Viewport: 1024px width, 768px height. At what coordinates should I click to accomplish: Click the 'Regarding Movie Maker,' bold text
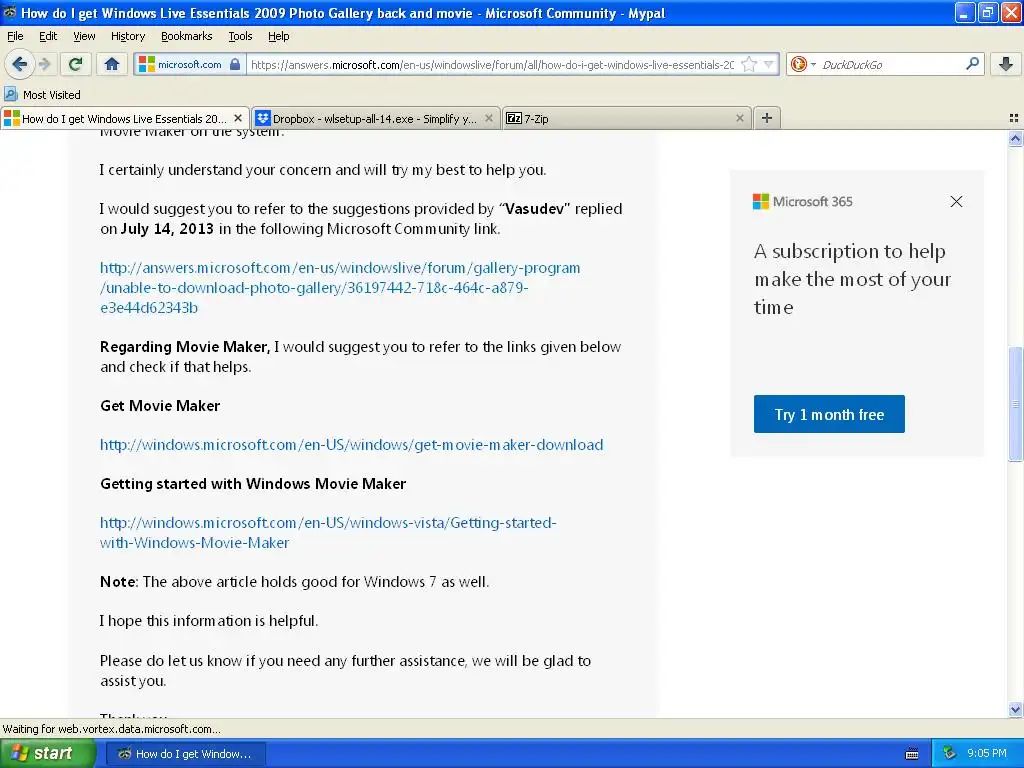(185, 347)
